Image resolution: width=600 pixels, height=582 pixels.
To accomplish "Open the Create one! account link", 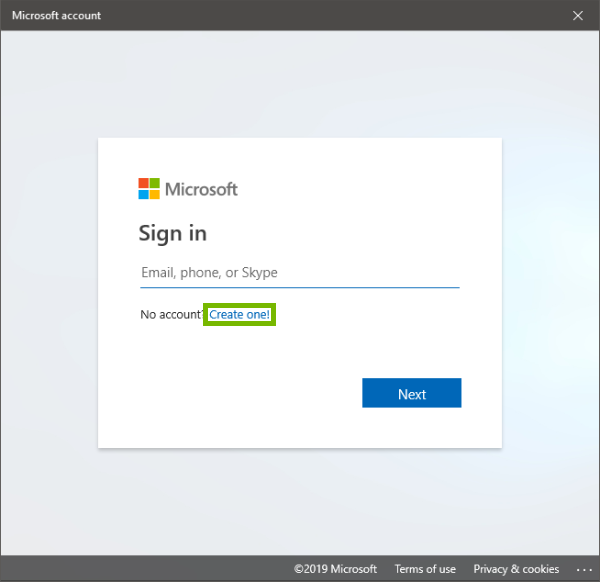I will pyautogui.click(x=239, y=315).
